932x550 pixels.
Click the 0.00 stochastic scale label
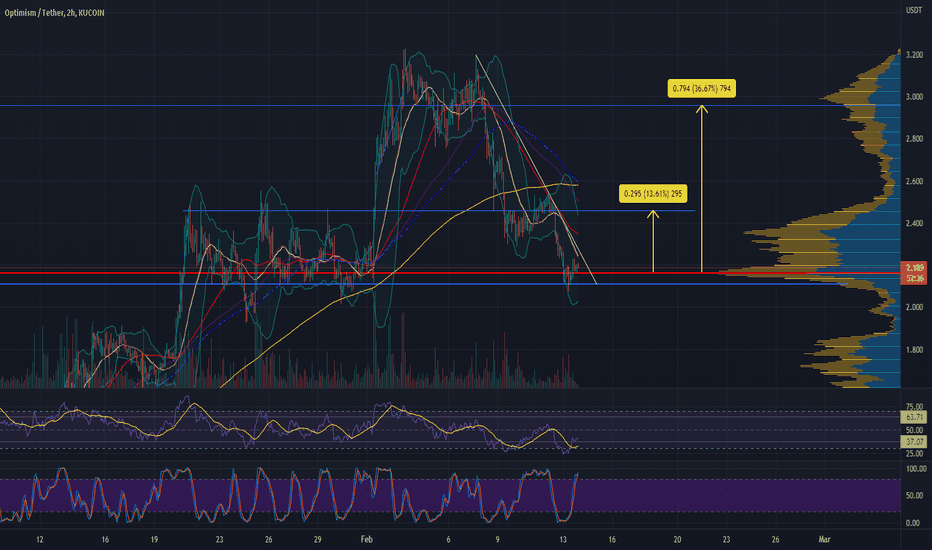coord(913,523)
